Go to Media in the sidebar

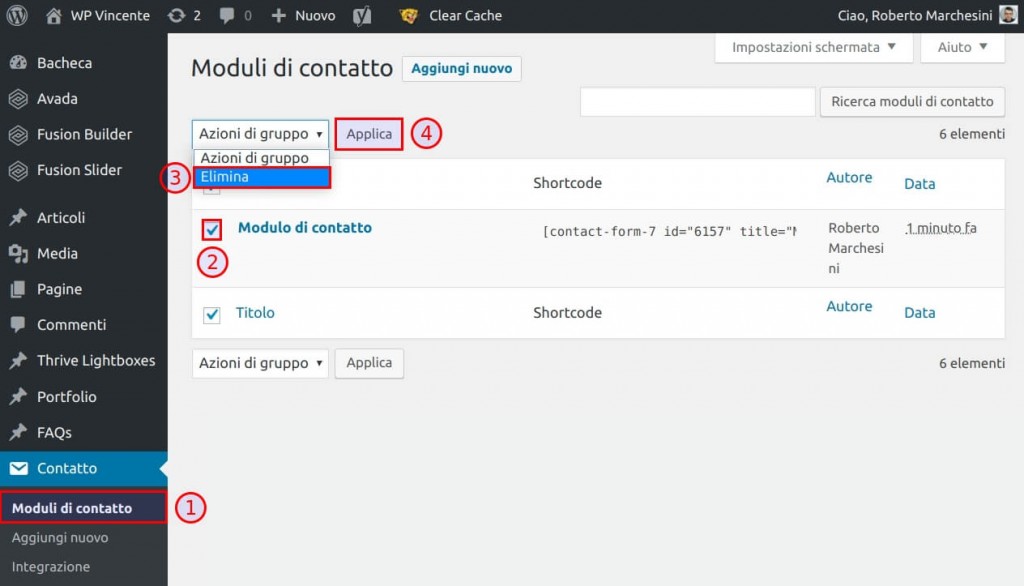[x=57, y=253]
